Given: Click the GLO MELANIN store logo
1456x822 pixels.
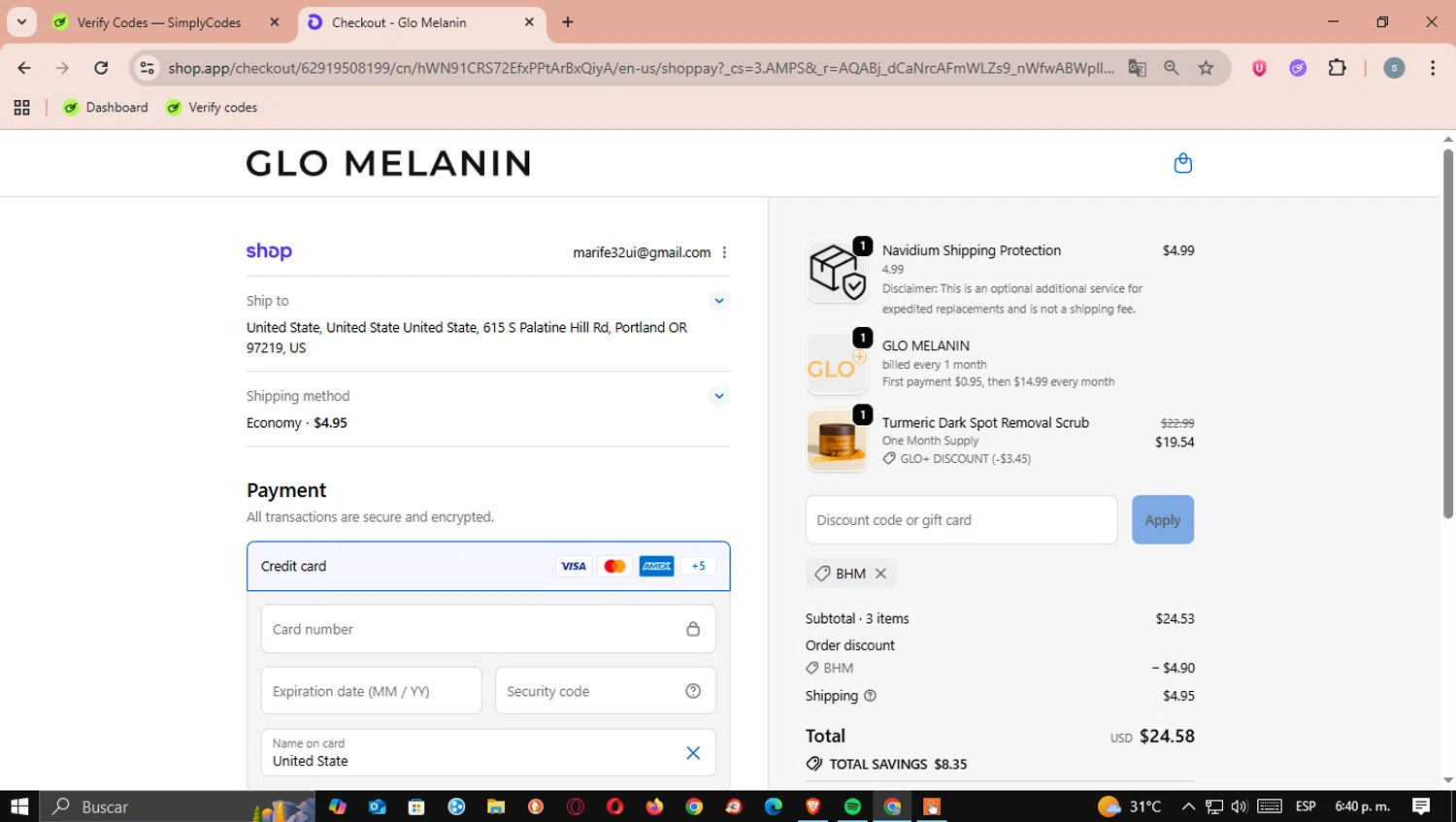Looking at the screenshot, I should pyautogui.click(x=388, y=163).
